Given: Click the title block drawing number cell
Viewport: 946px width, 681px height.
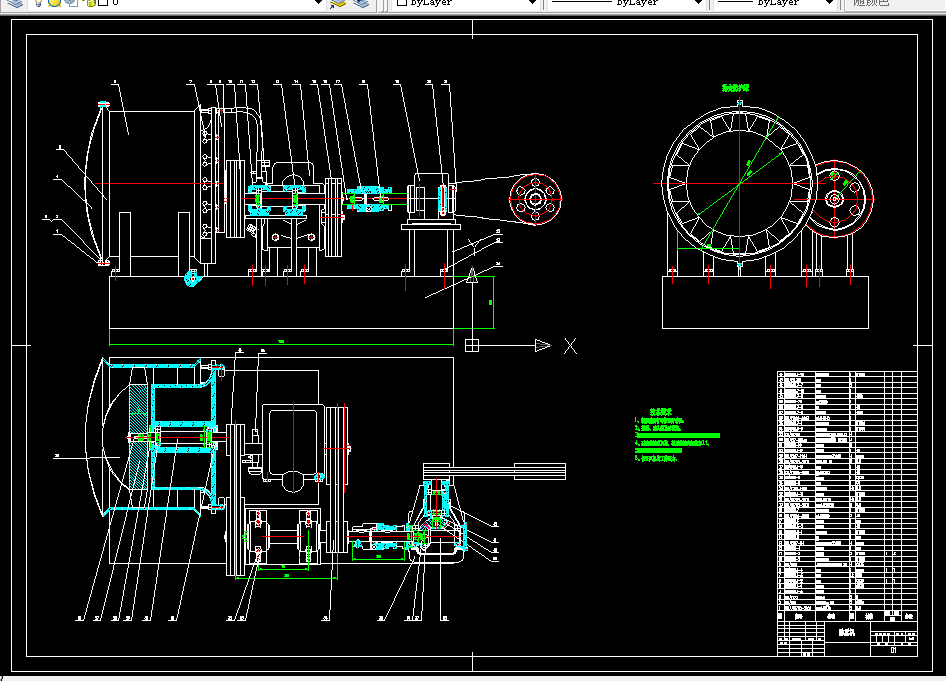Looking at the screenshot, I should coord(894,650).
